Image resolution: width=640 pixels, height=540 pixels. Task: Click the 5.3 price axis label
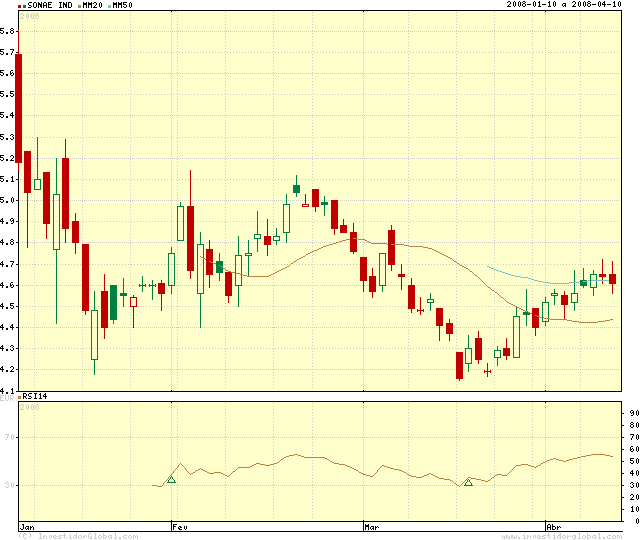(7, 137)
